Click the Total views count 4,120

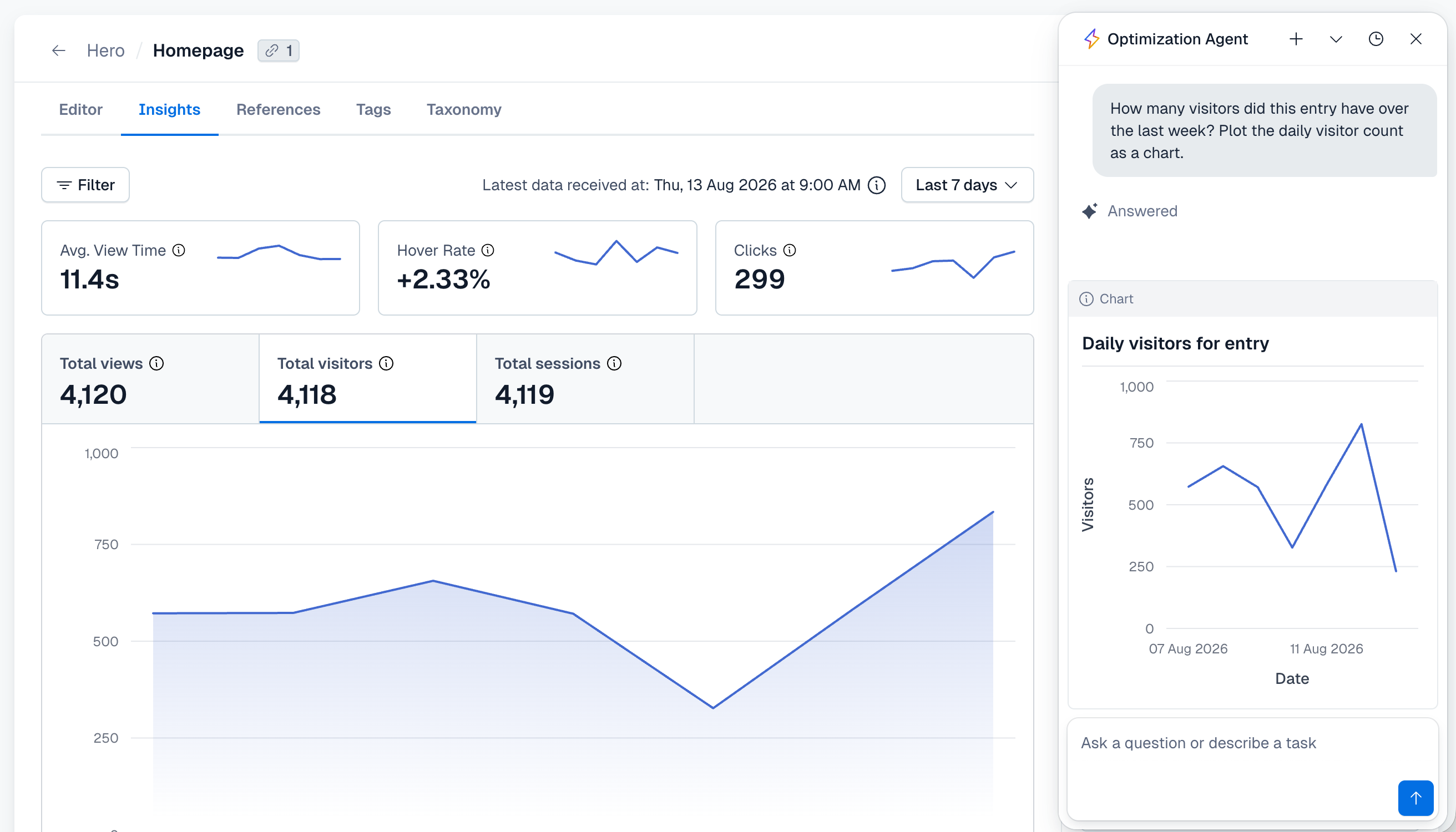tap(93, 395)
